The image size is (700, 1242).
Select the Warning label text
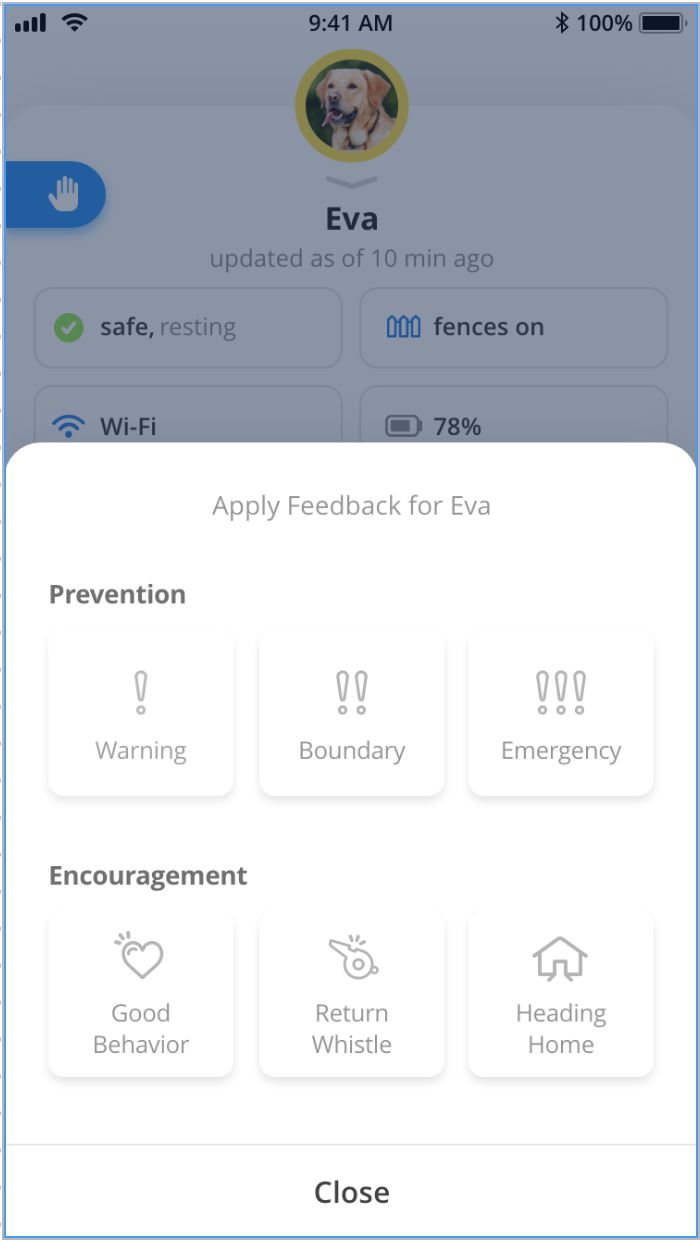click(x=141, y=751)
